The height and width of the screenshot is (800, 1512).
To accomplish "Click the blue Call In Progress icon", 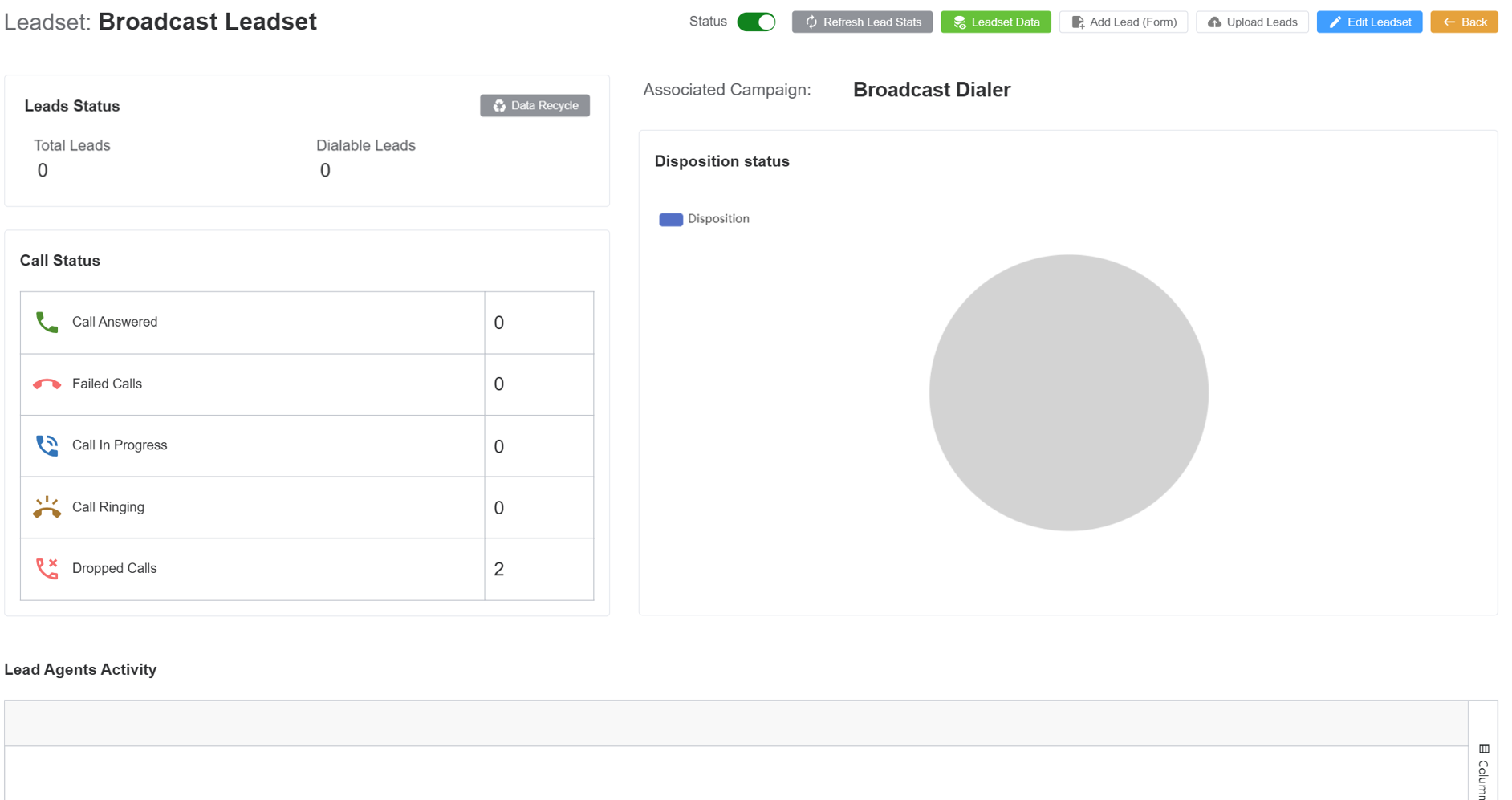I will click(47, 445).
